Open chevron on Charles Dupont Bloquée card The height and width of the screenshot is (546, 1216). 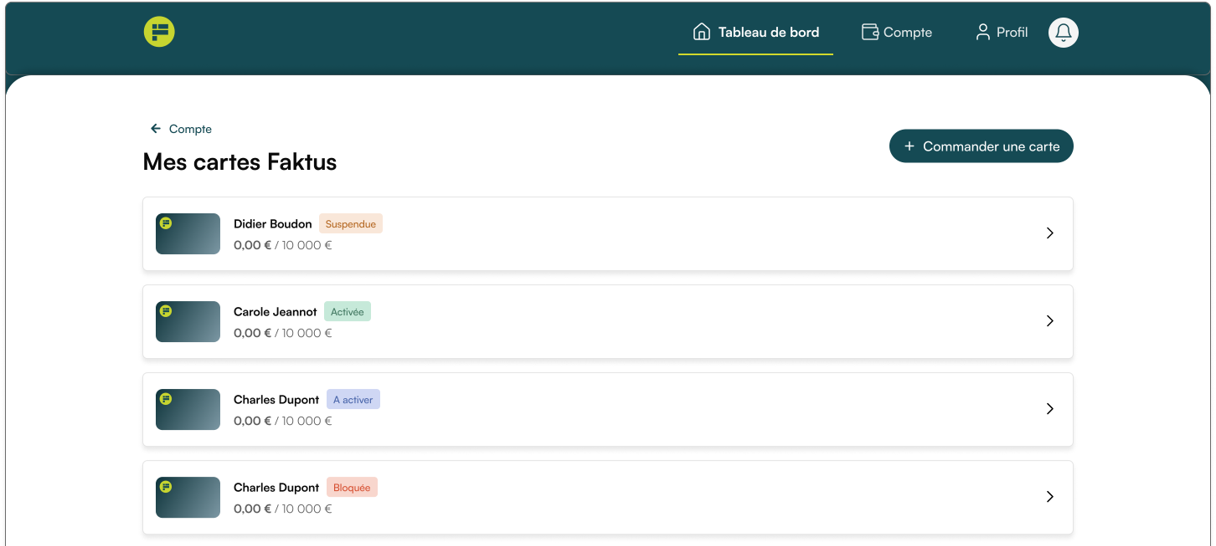1050,497
